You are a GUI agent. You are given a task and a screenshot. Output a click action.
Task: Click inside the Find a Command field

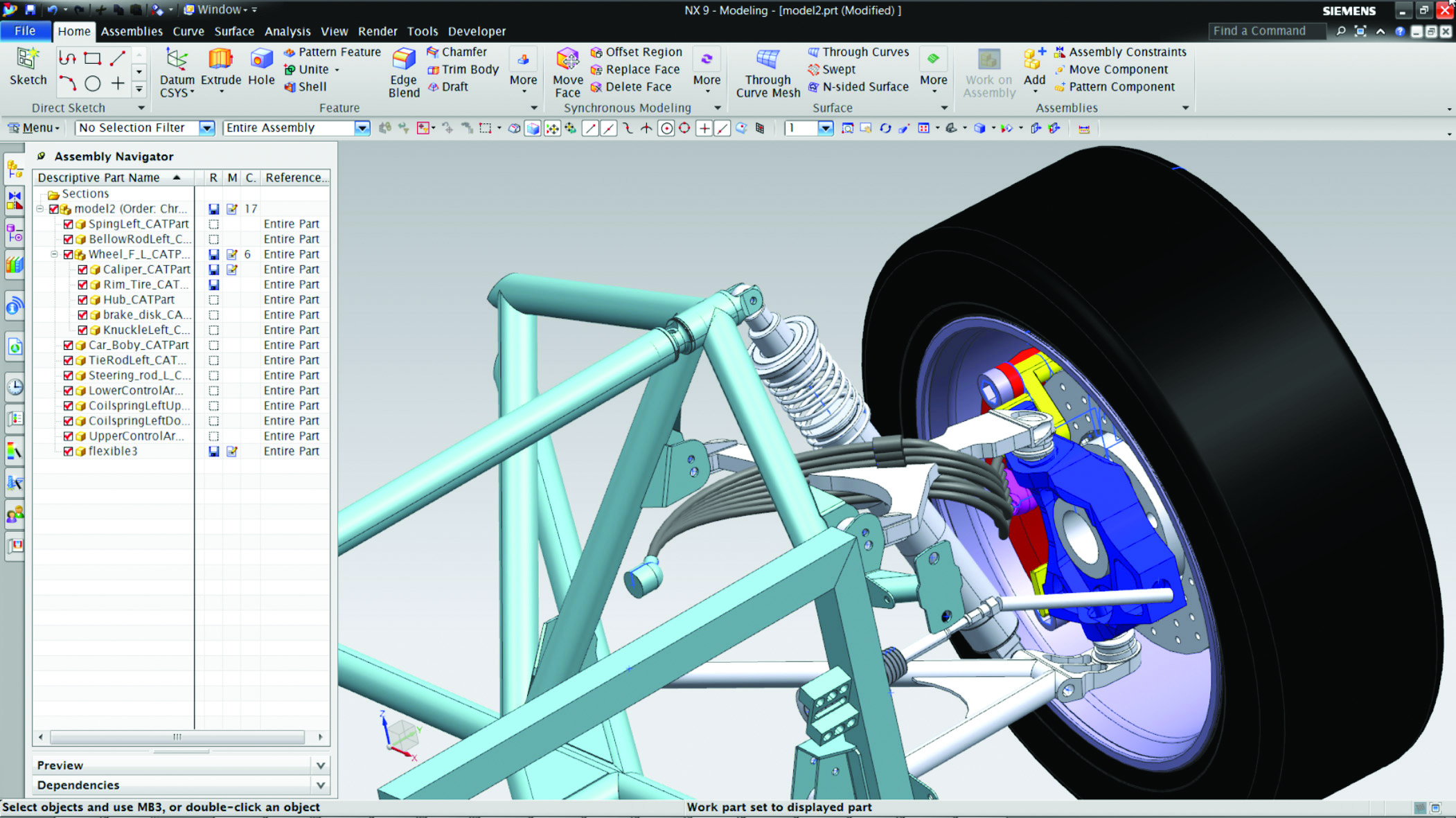(1268, 30)
